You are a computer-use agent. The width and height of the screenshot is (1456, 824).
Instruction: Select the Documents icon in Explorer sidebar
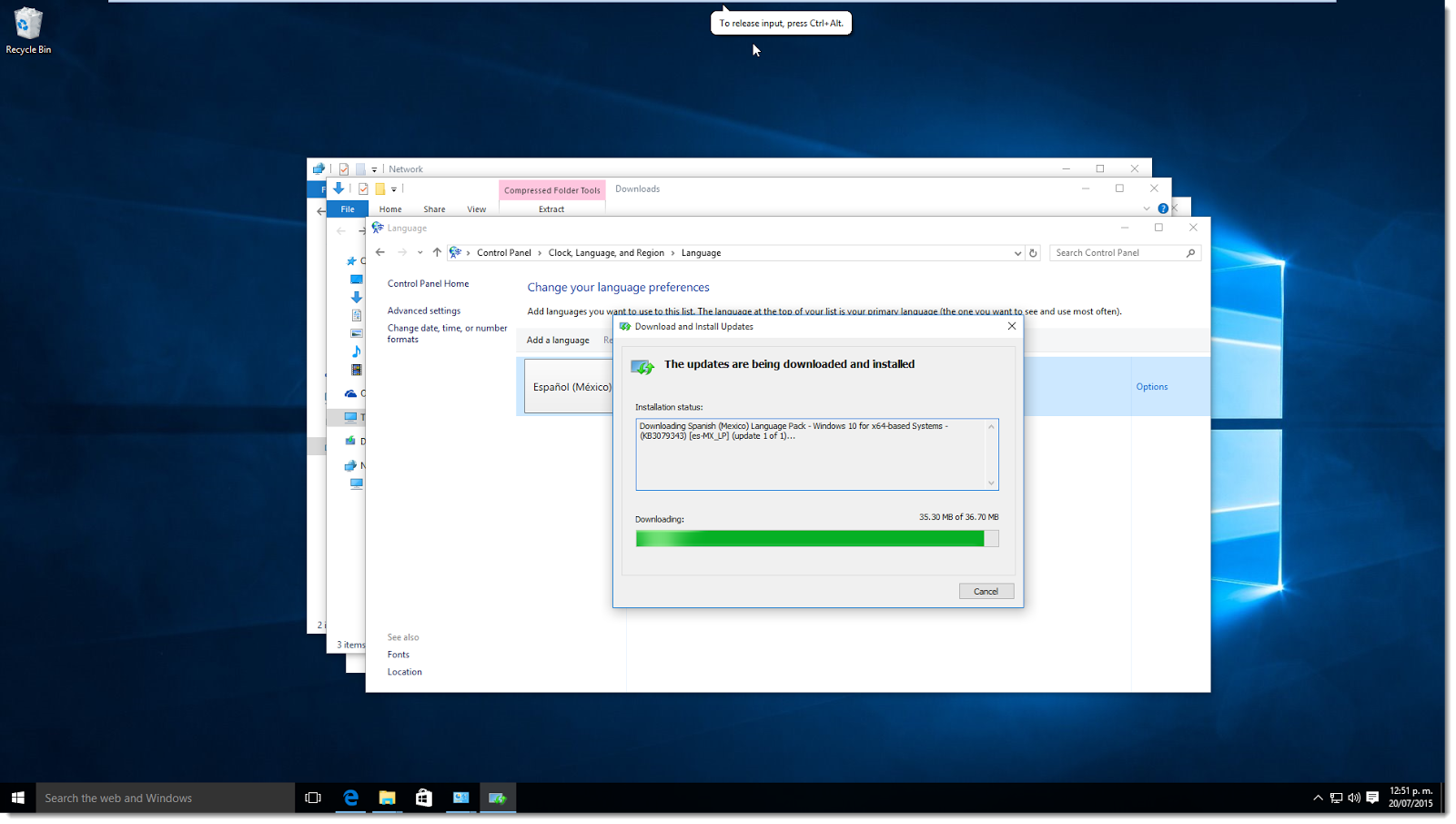pyautogui.click(x=357, y=315)
